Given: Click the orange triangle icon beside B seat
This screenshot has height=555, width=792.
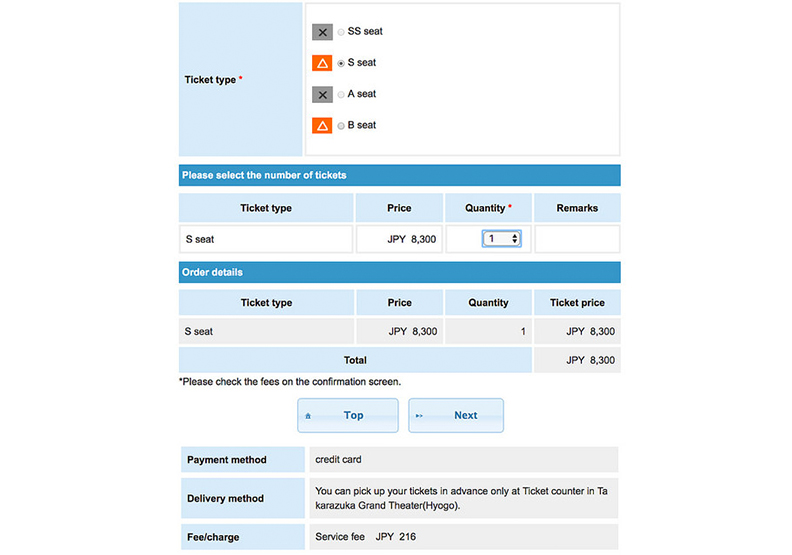Looking at the screenshot, I should (322, 126).
